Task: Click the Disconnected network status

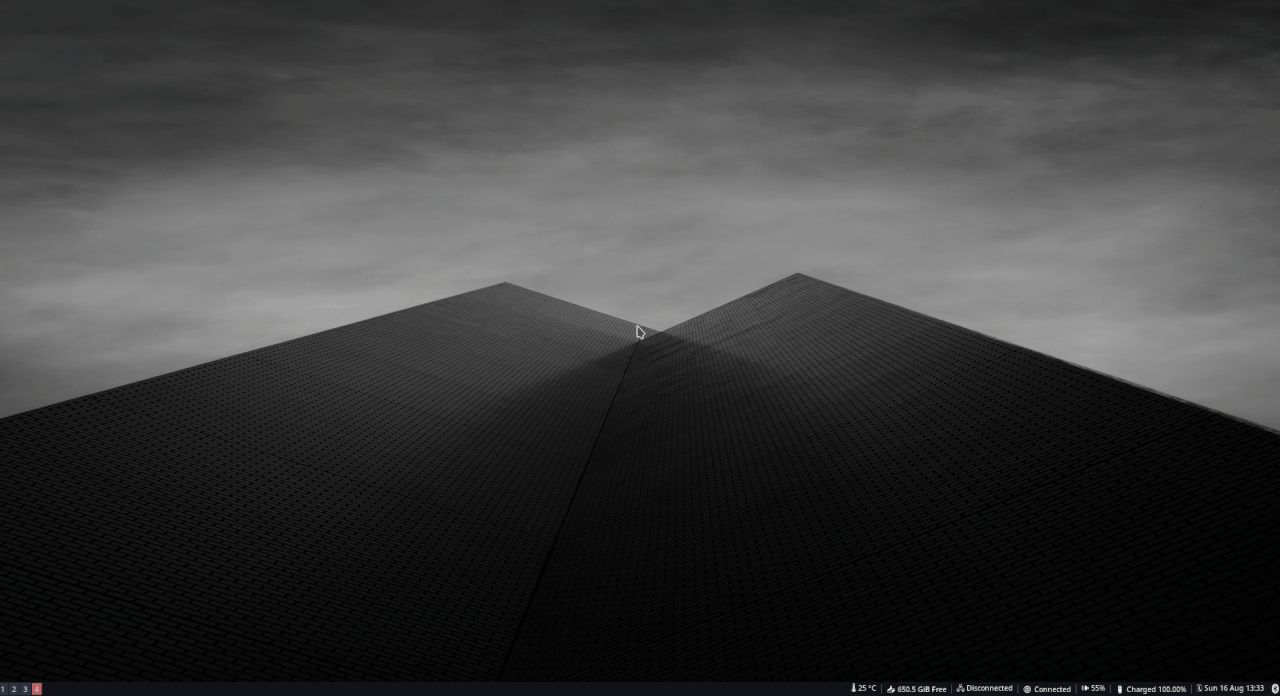Action: click(990, 688)
